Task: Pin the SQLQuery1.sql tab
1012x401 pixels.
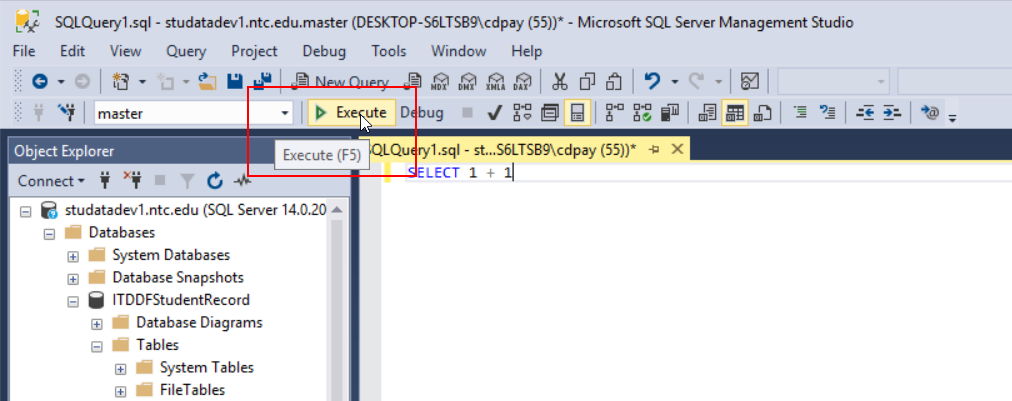Action: (654, 150)
